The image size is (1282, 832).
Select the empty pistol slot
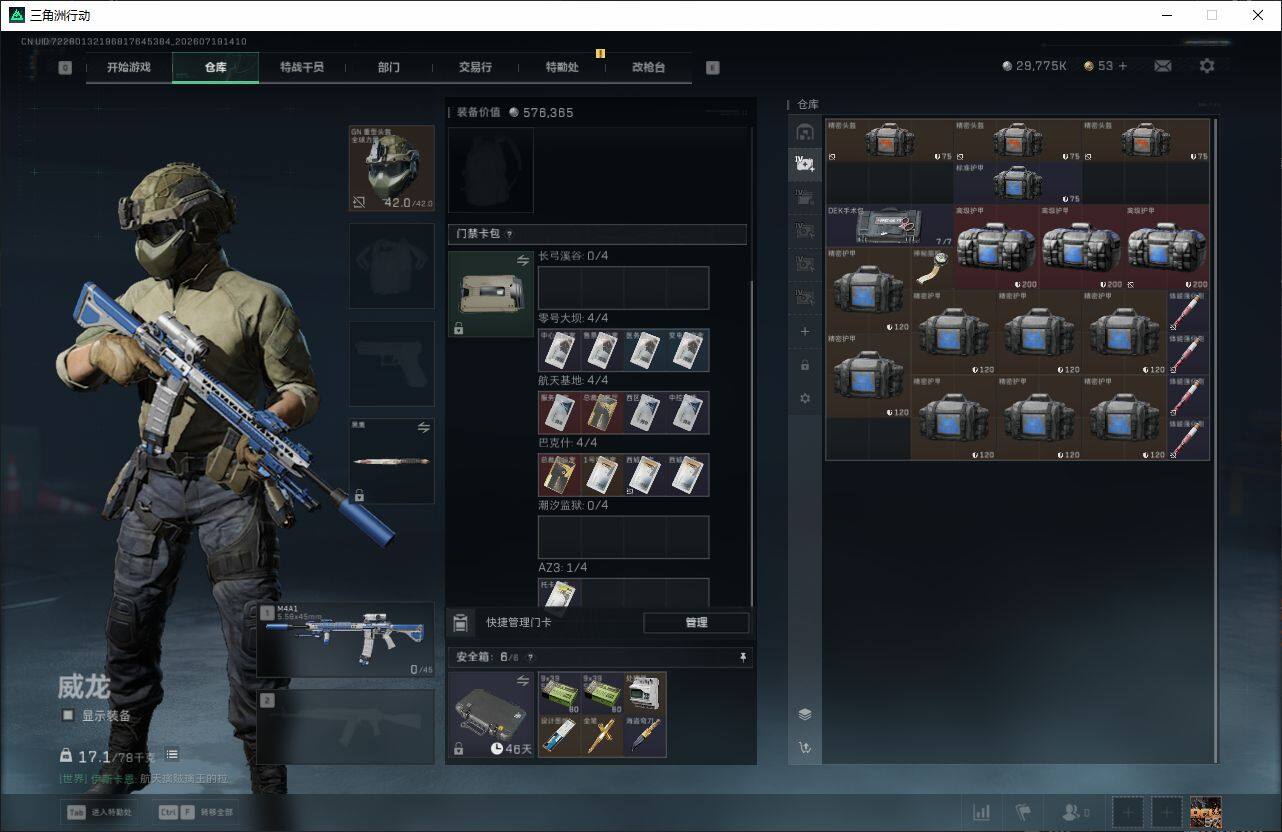[391, 364]
